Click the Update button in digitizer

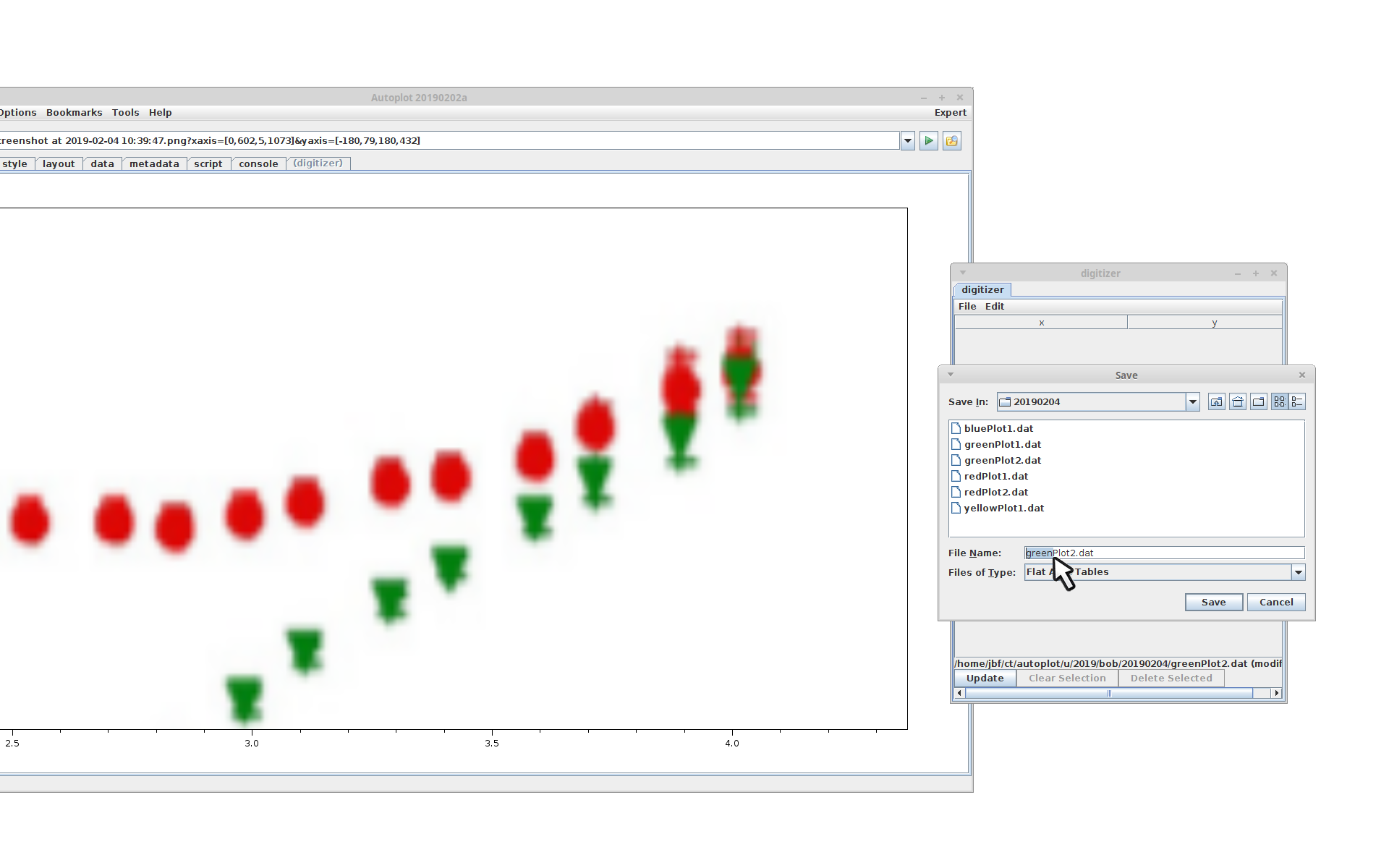click(x=985, y=678)
